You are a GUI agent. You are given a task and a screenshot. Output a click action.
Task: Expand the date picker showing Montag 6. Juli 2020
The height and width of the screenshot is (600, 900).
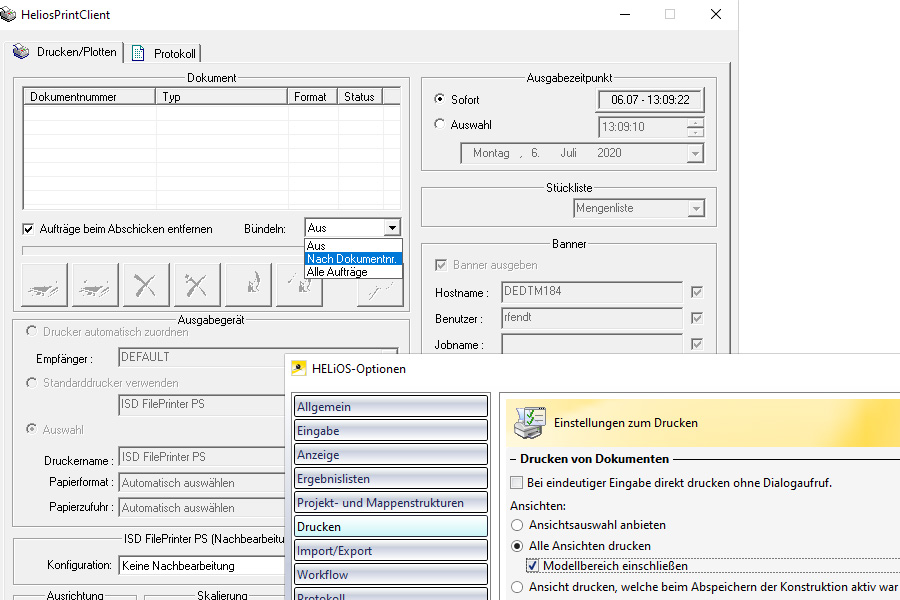(x=695, y=154)
